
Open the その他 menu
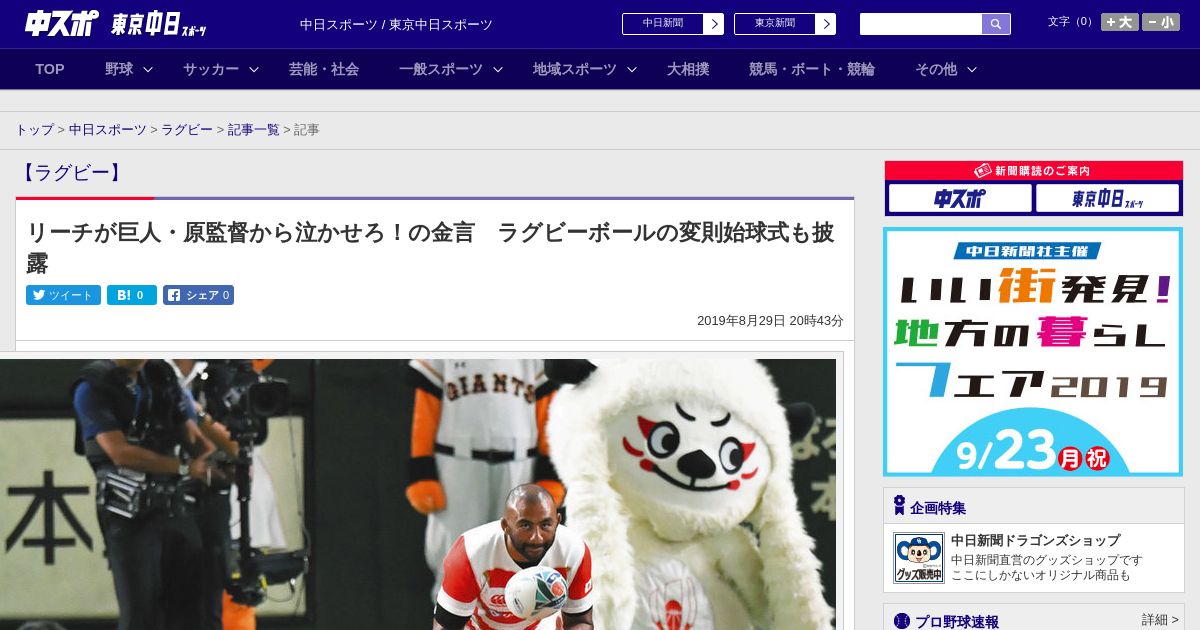pos(936,69)
